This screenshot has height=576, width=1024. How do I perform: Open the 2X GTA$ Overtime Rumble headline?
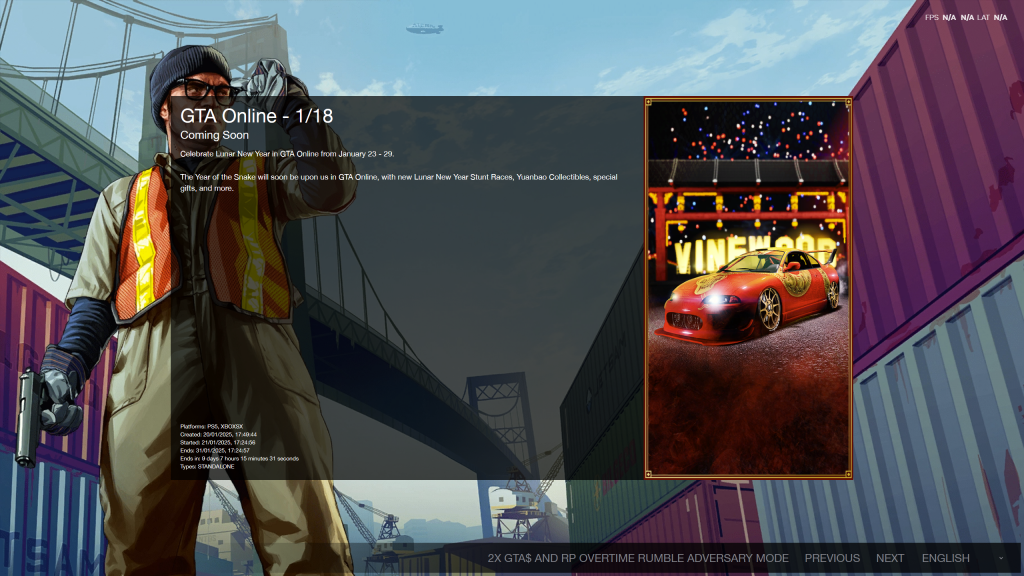[x=638, y=558]
